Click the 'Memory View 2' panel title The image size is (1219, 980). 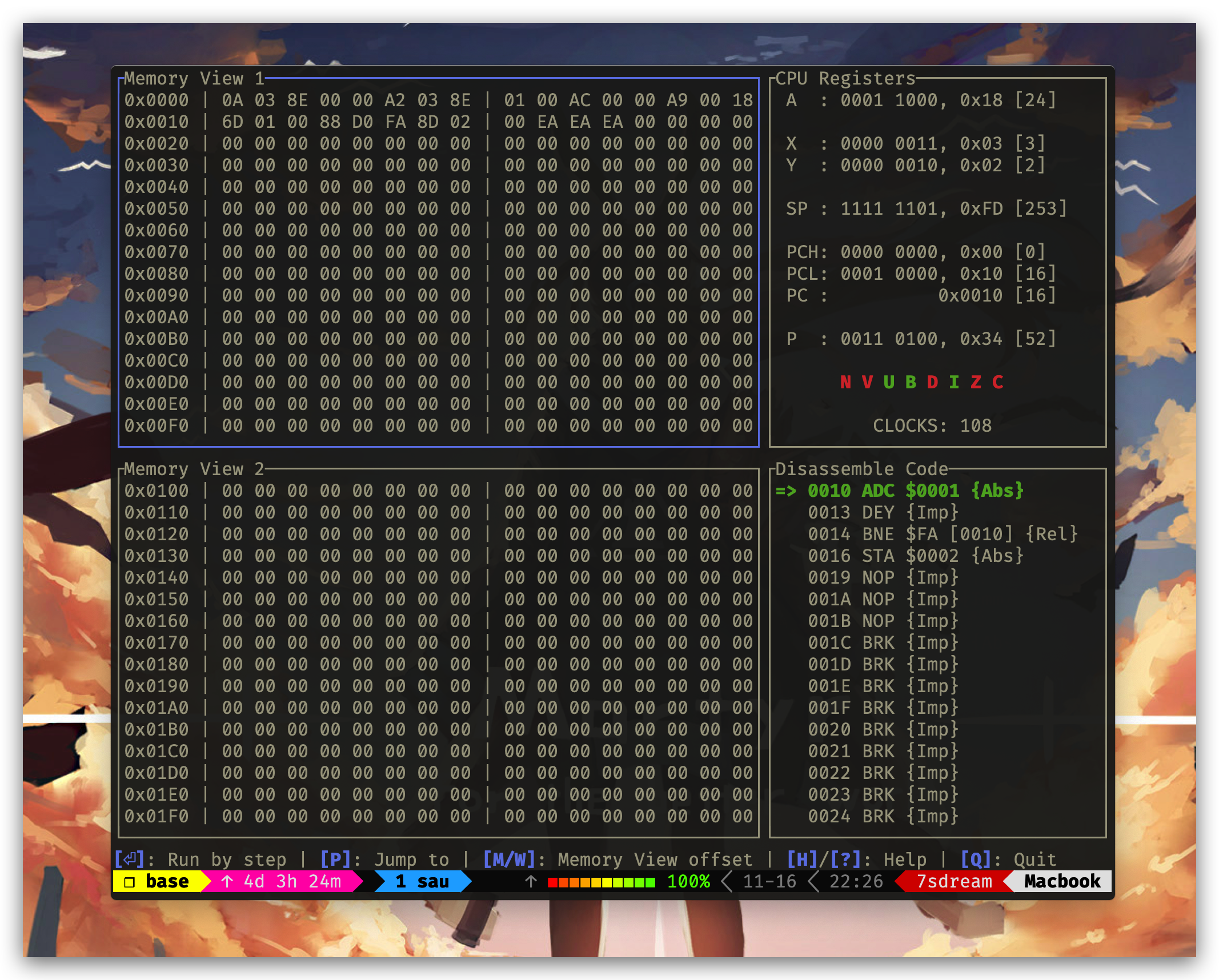click(x=194, y=469)
